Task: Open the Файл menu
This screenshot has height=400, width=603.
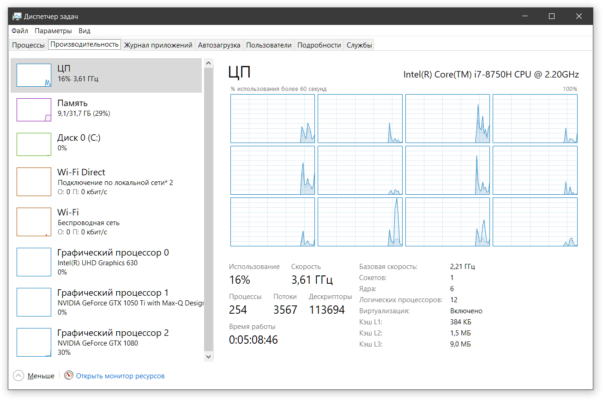Action: [x=20, y=31]
